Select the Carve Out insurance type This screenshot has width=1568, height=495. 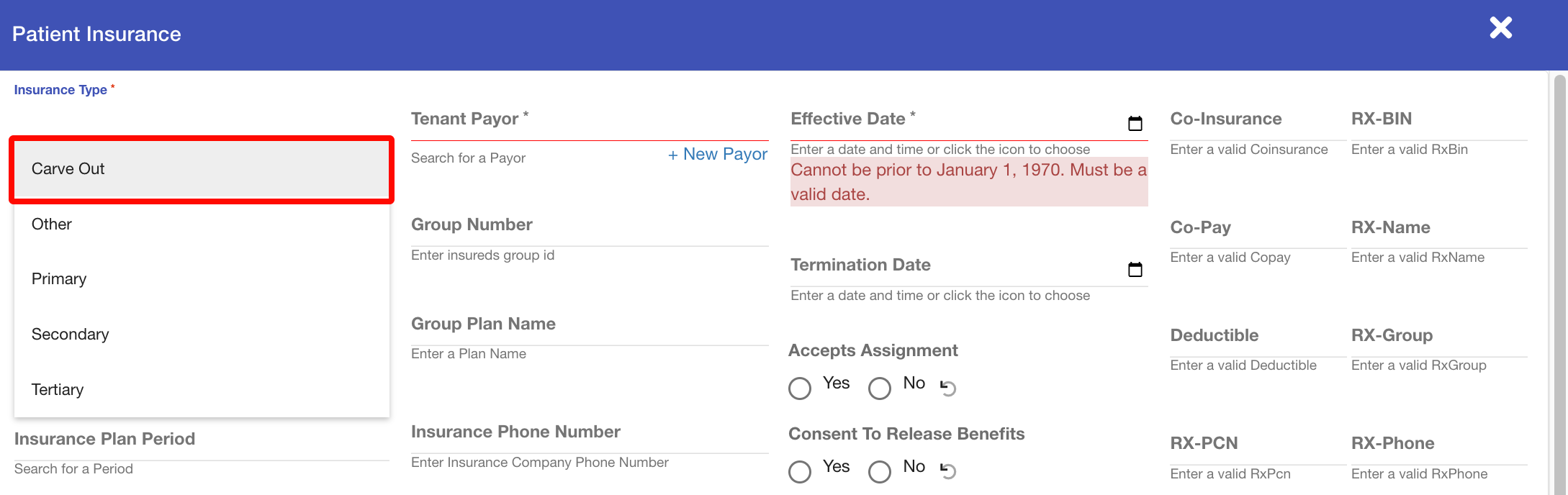(x=201, y=169)
